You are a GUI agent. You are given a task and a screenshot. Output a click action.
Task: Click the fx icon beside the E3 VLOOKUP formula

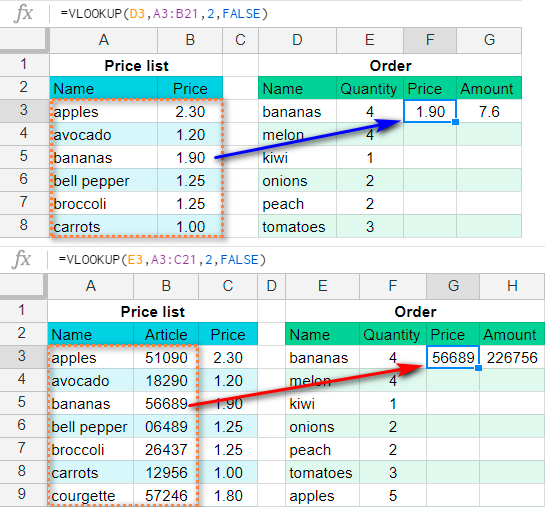click(x=22, y=260)
